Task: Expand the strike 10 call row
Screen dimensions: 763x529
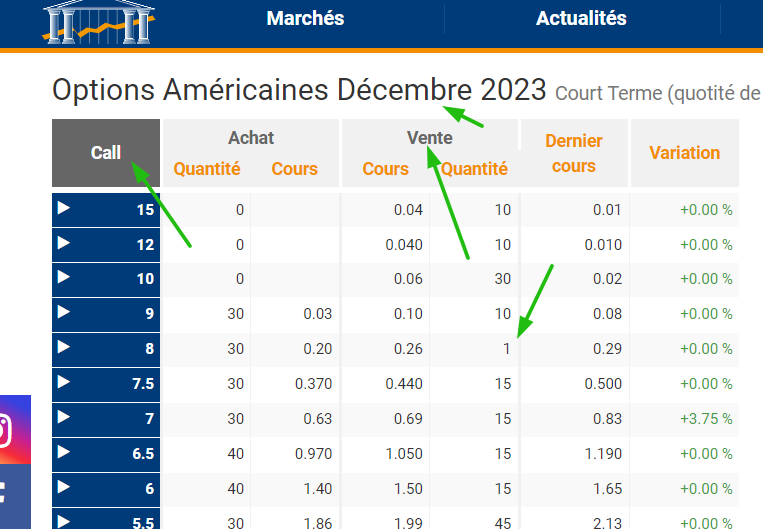Action: tap(64, 279)
